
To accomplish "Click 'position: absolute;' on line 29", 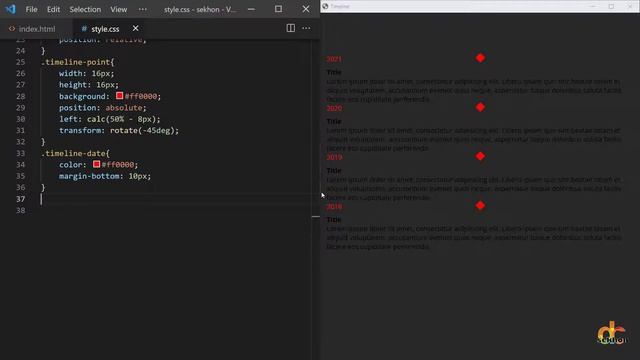I will click(102, 108).
